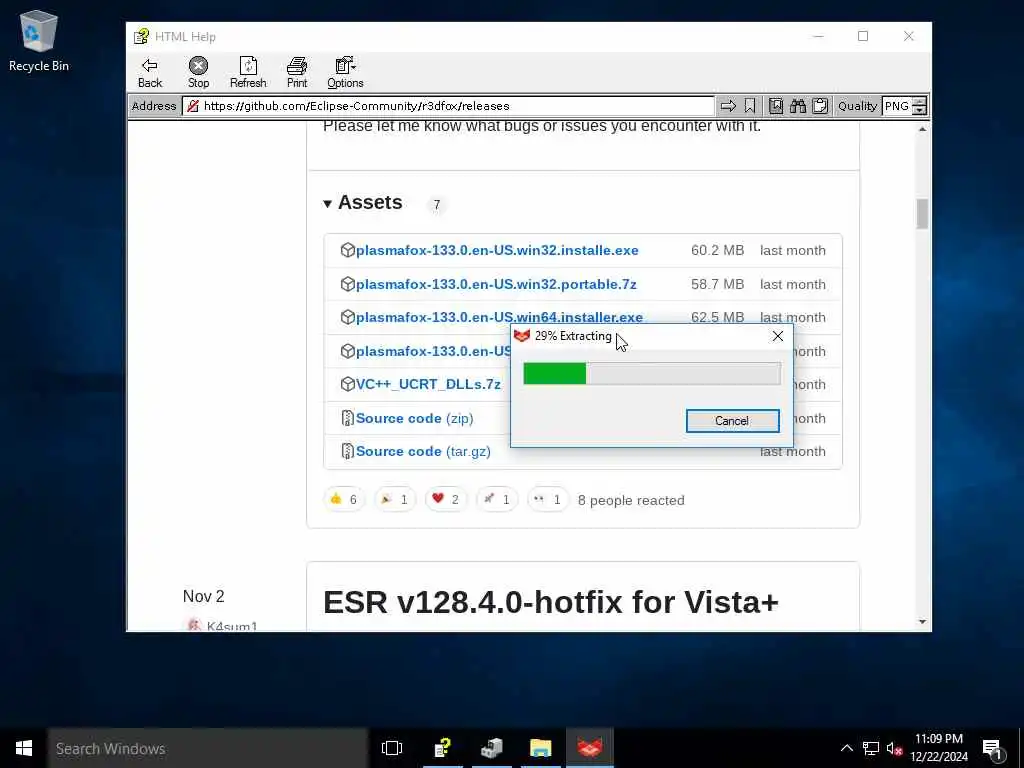The width and height of the screenshot is (1024, 768).
Task: Click the vertical scrollbar thumb
Action: tap(922, 214)
